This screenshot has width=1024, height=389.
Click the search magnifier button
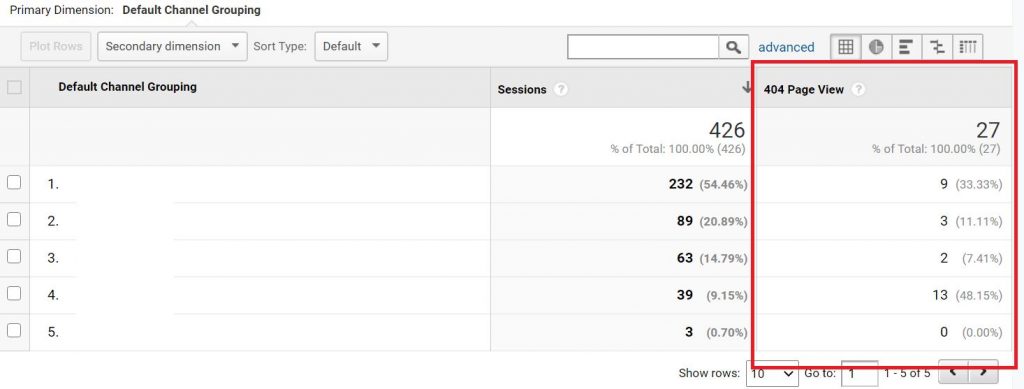click(x=733, y=47)
